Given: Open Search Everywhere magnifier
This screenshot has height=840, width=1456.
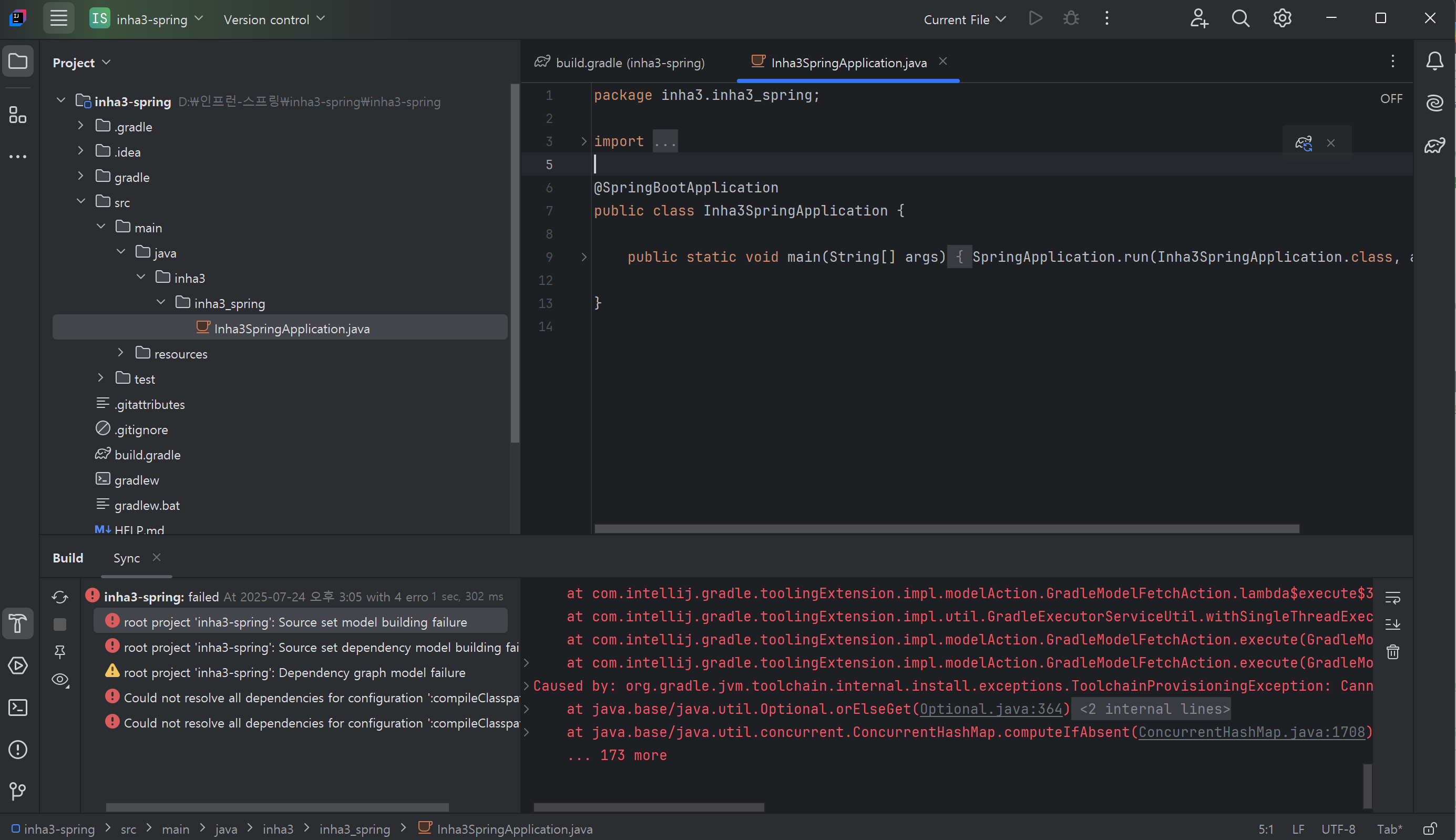Looking at the screenshot, I should coord(1241,18).
